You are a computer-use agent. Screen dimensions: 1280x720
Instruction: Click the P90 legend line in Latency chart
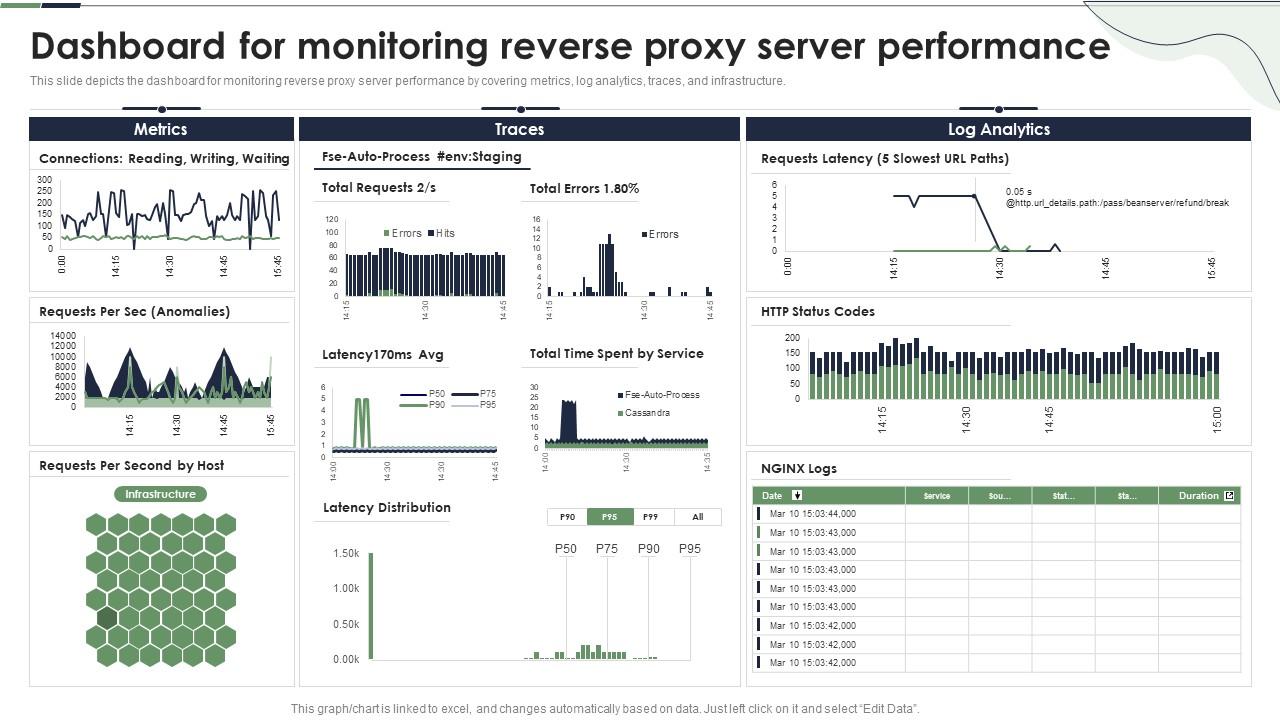413,405
